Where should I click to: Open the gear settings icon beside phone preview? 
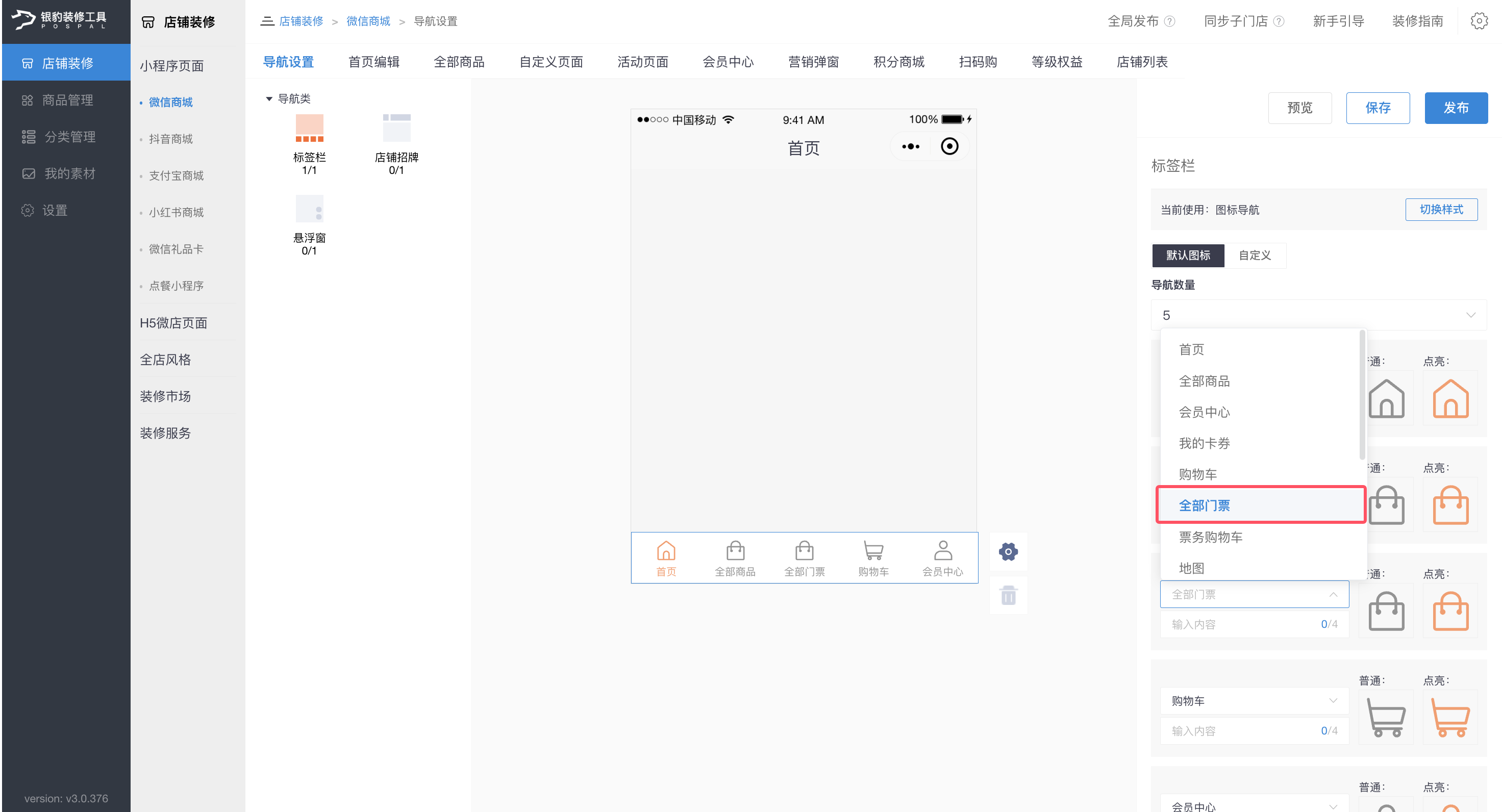[x=1008, y=551]
